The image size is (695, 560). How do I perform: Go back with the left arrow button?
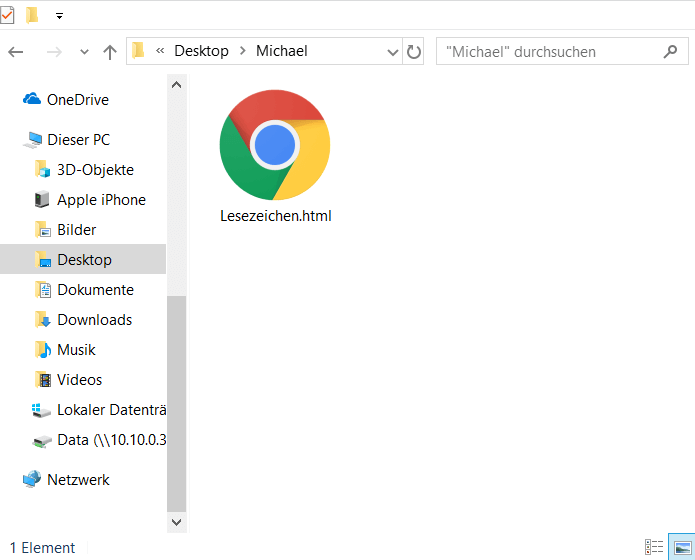coord(16,52)
